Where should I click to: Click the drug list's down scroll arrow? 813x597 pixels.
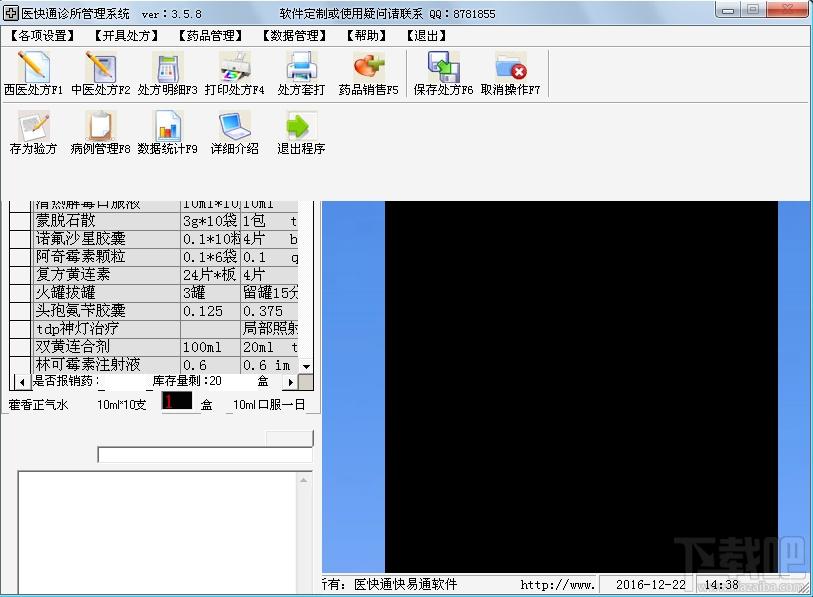pos(306,367)
